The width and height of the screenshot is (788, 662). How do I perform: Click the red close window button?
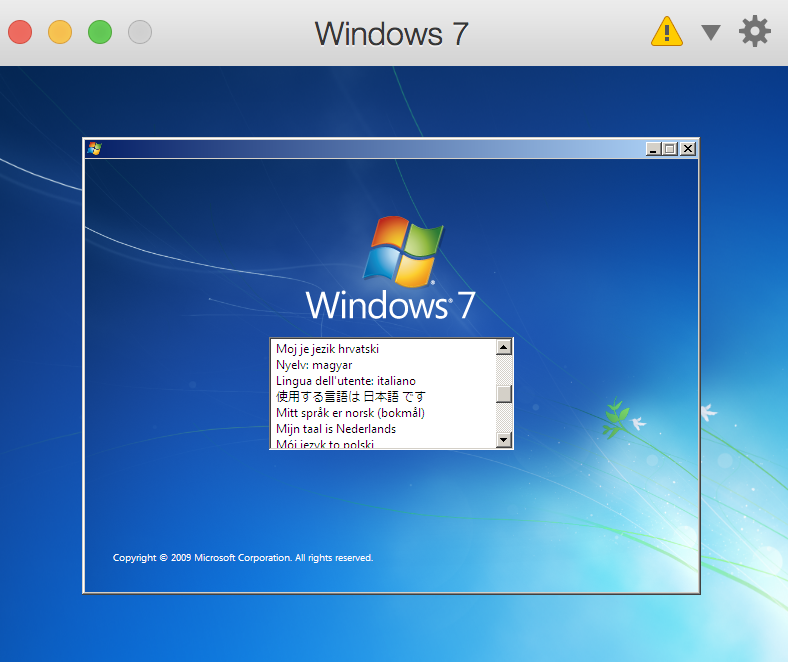(20, 32)
